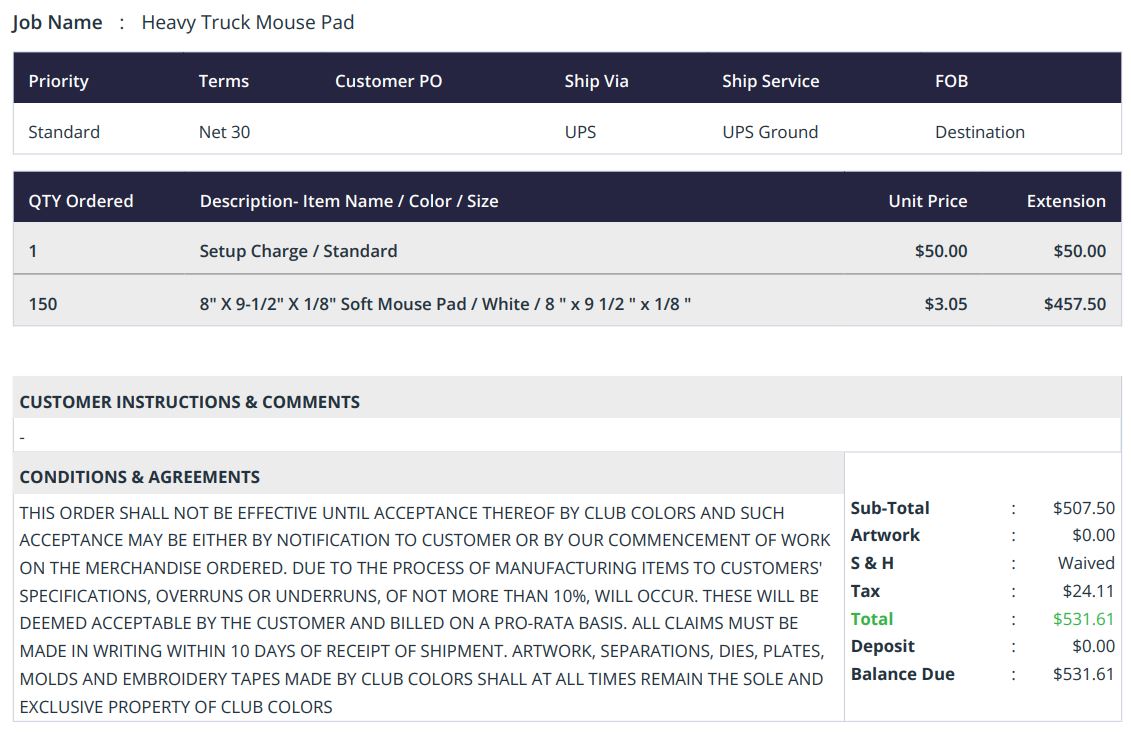Click the Extension column header
This screenshot has height=733, width=1131.
[1066, 201]
